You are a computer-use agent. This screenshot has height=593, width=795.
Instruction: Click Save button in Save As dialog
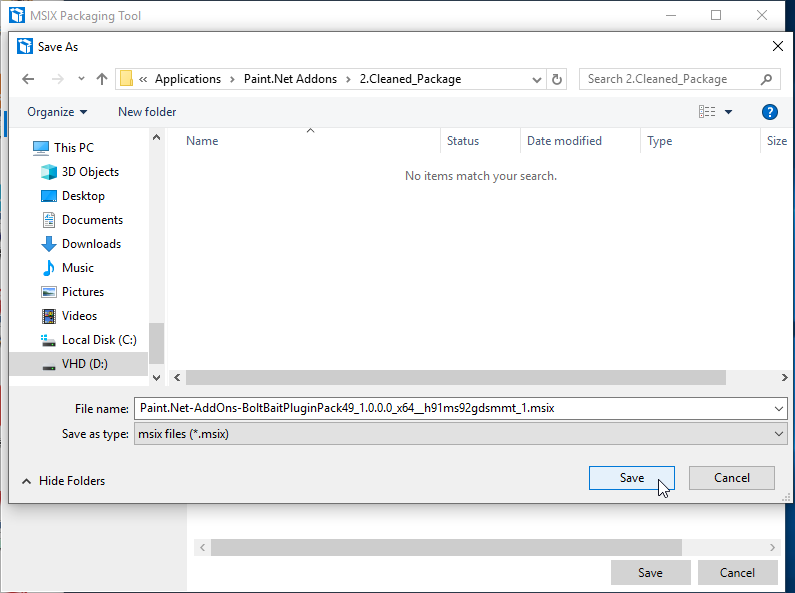point(632,478)
